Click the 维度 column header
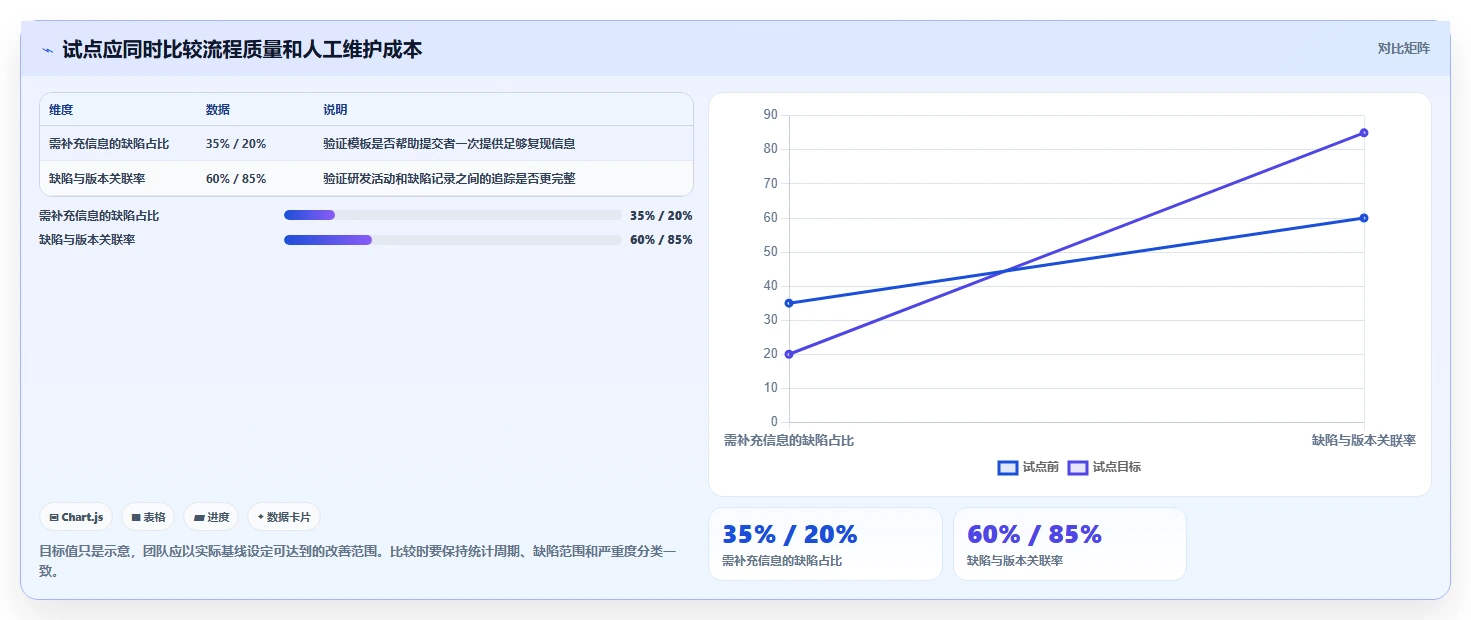Image resolution: width=1471 pixels, height=620 pixels. (x=61, y=110)
